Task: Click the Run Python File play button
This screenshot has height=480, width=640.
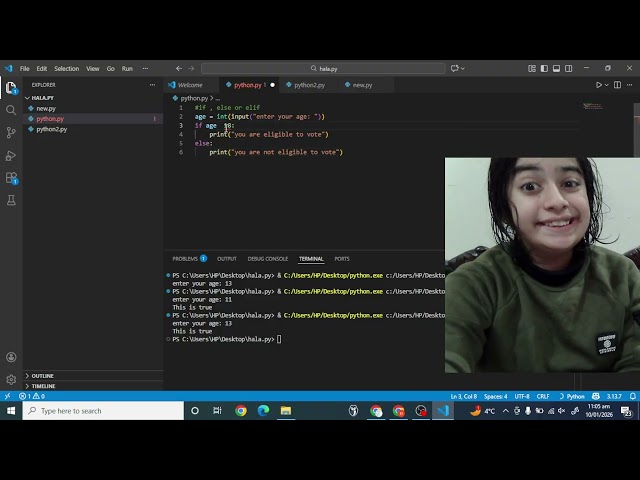Action: pyautogui.click(x=598, y=85)
